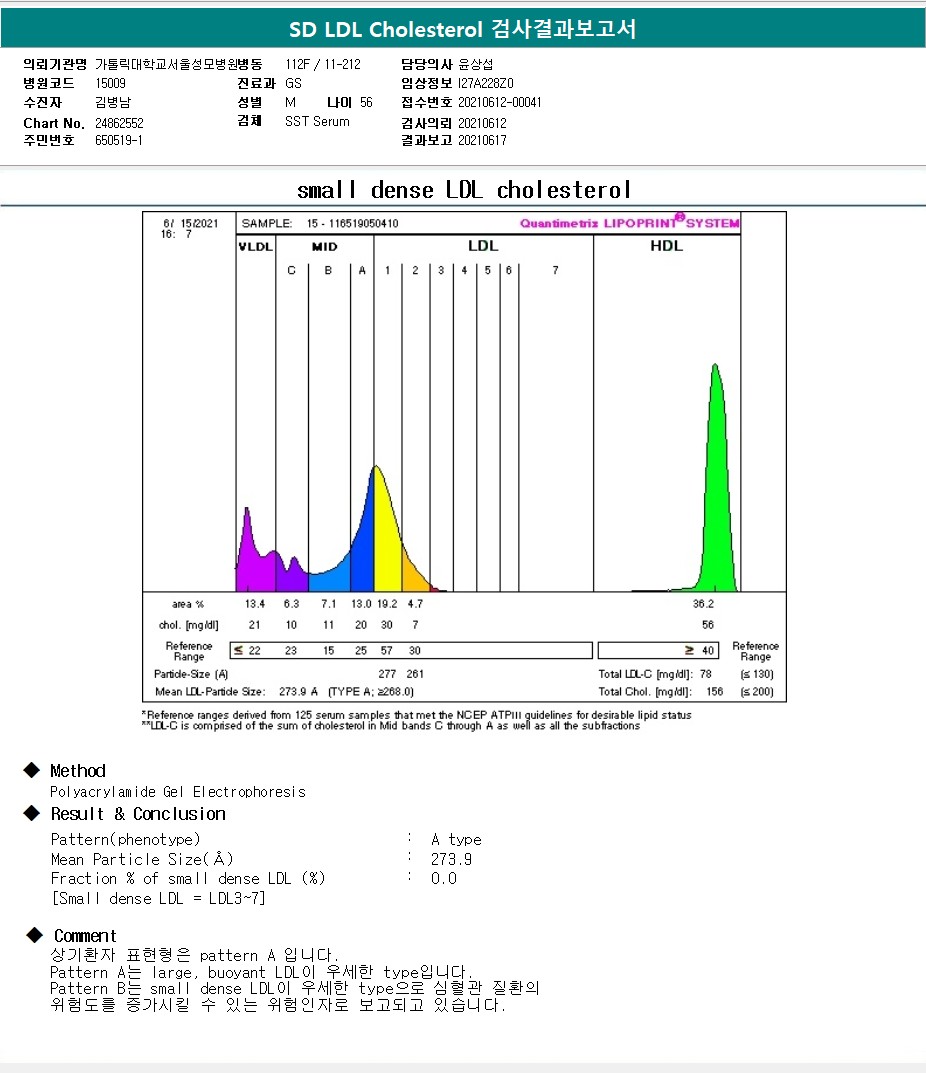
Task: Select the particle size value '261'
Action: click(x=415, y=674)
